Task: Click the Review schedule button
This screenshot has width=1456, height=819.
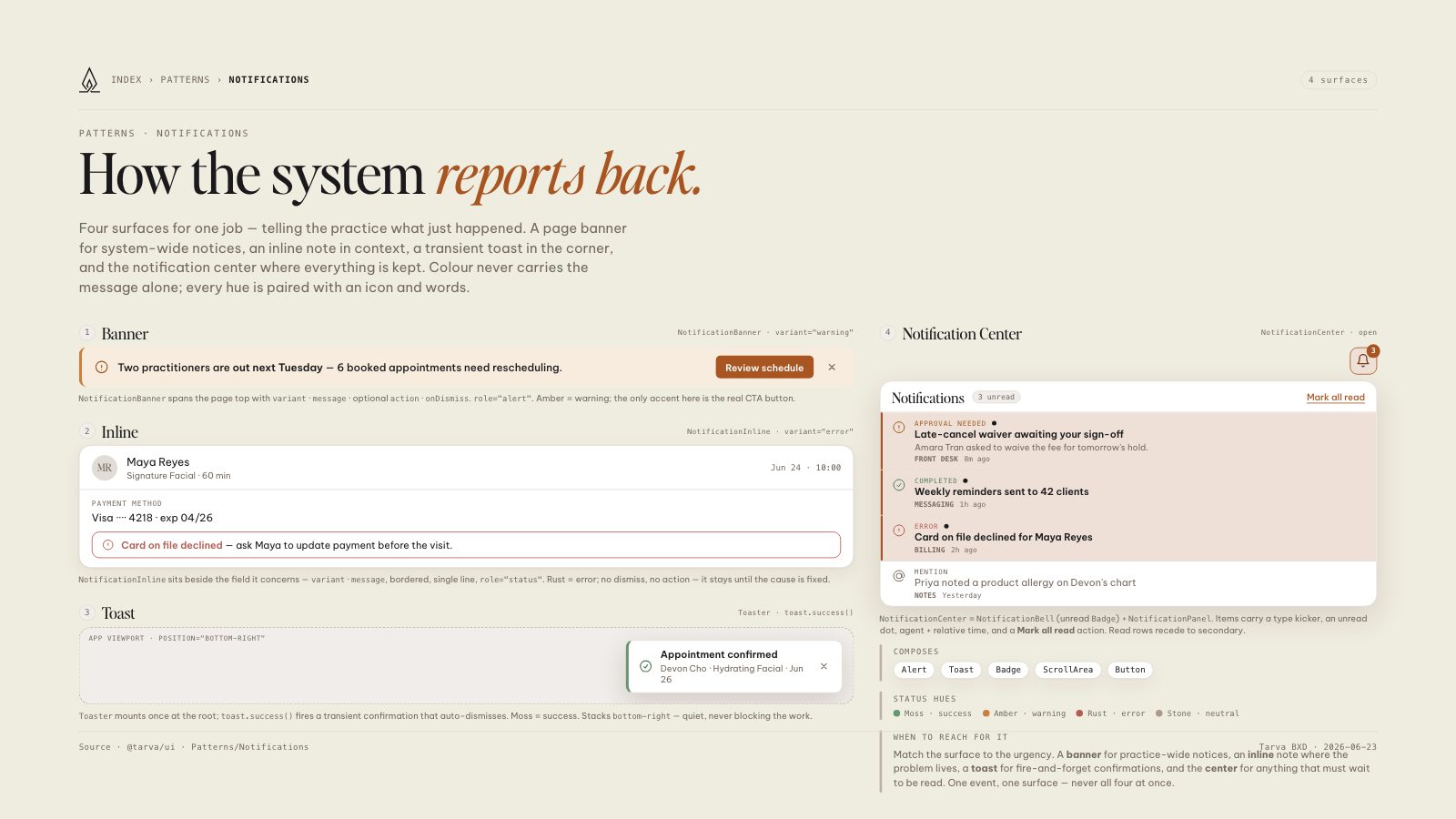Action: tap(764, 368)
